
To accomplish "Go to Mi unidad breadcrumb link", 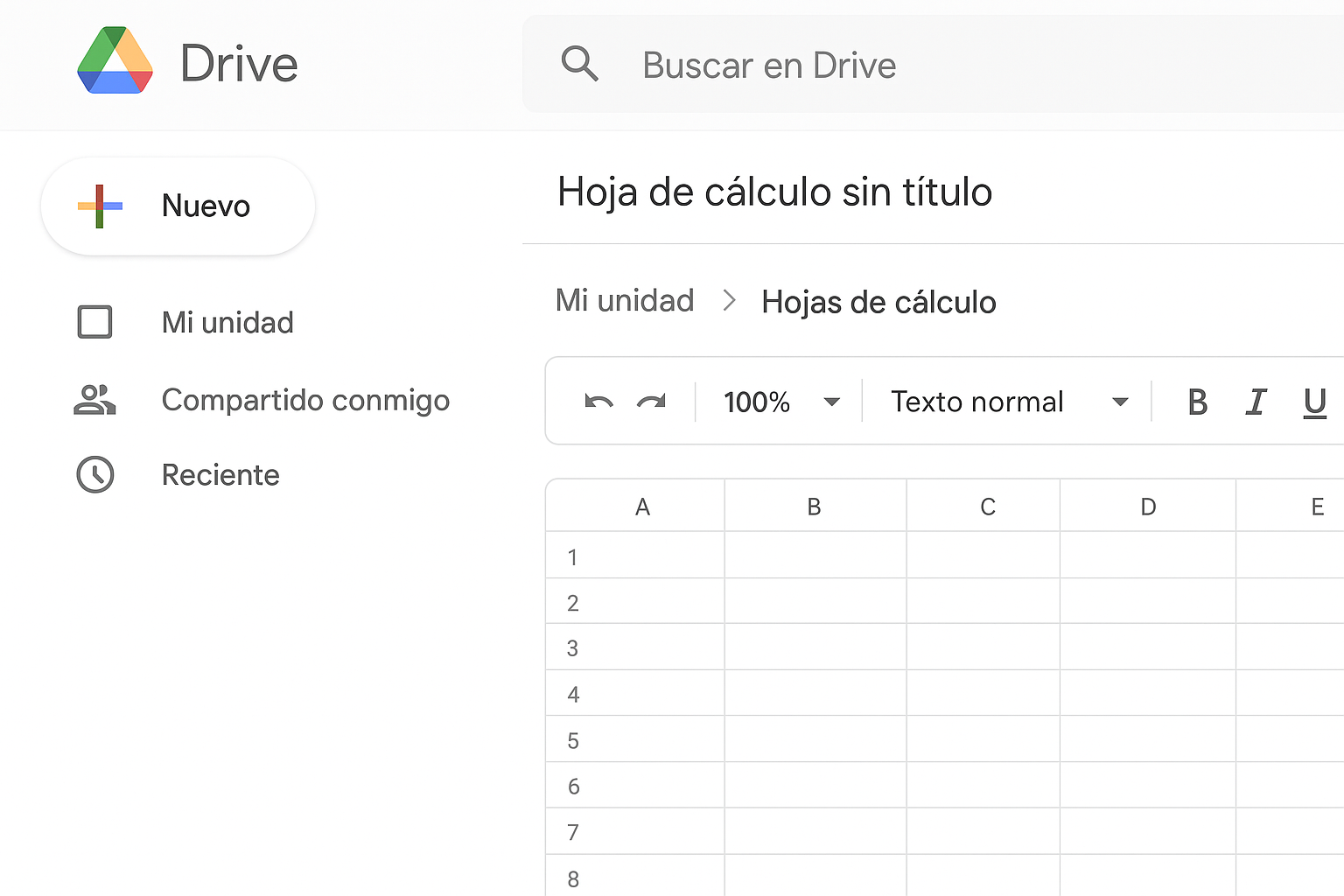I will pyautogui.click(x=625, y=301).
